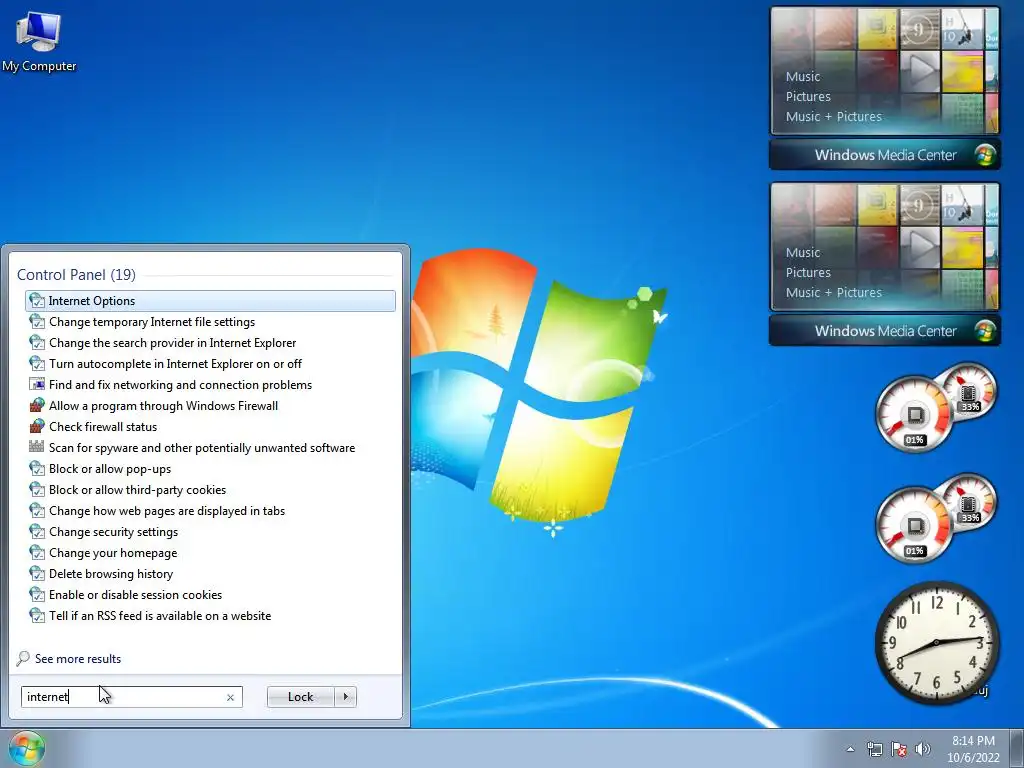Click icon beside Tell if an RSS feed entry

pos(37,615)
